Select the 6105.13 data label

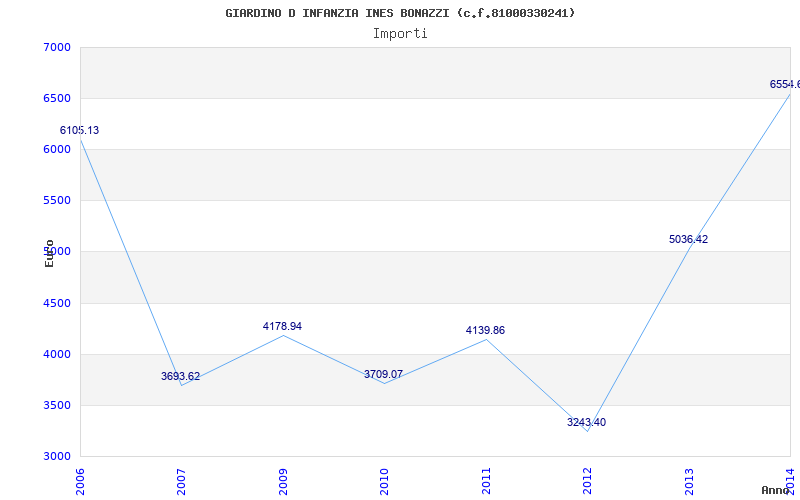pos(80,130)
